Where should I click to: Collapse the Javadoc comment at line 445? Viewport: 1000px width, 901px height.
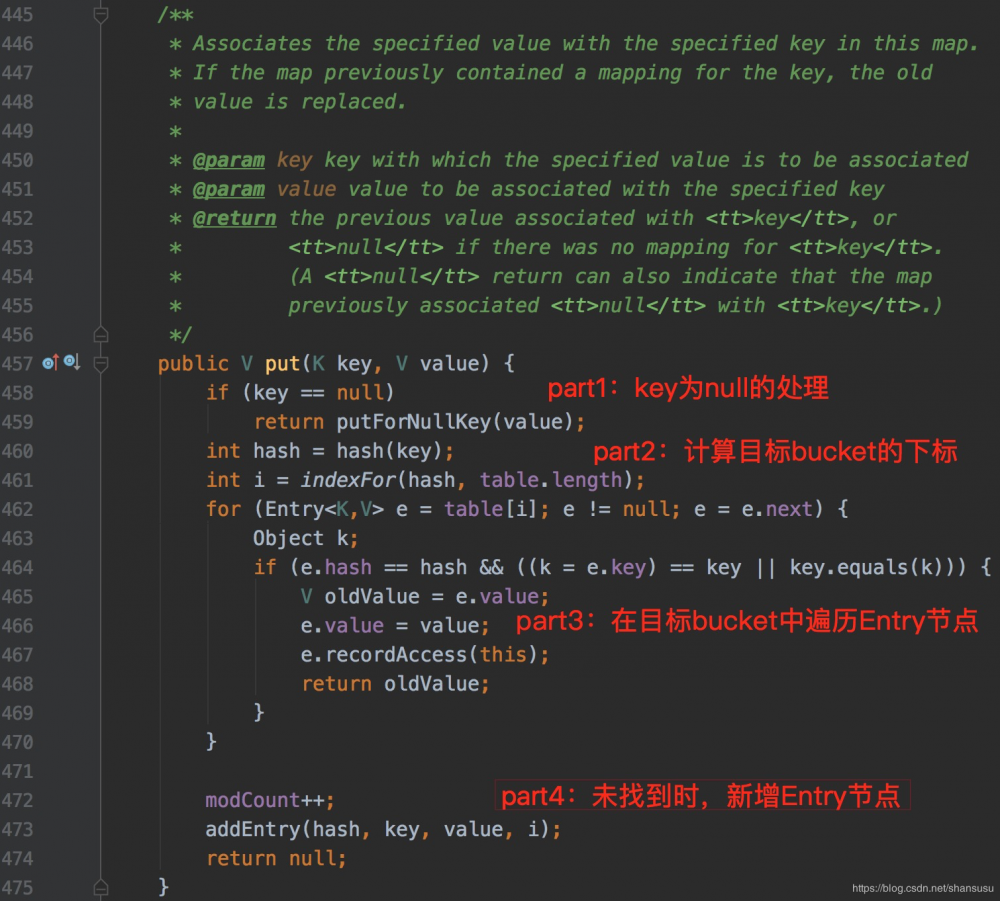(100, 15)
